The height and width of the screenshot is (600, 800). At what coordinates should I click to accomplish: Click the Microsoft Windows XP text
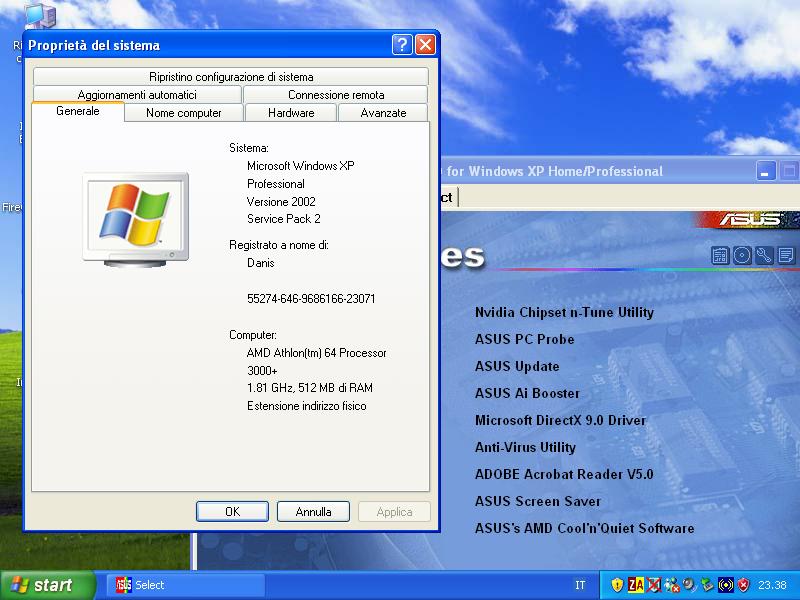[301, 166]
